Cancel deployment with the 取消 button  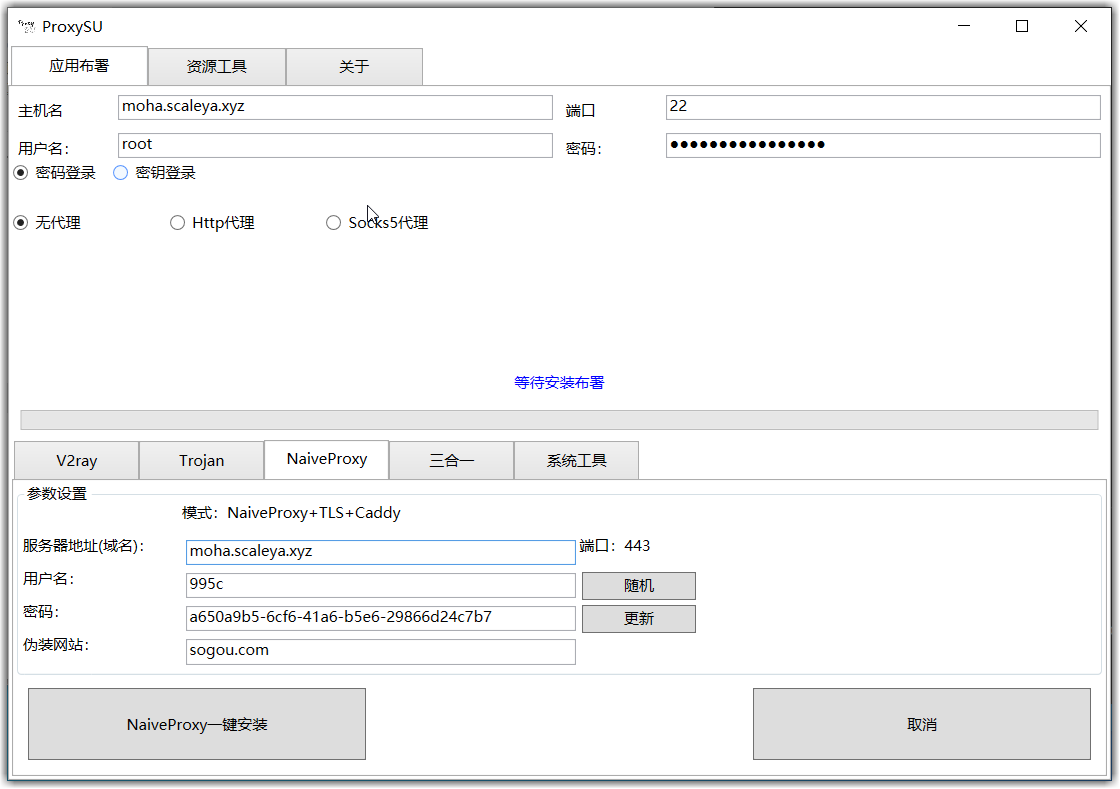pyautogui.click(x=921, y=723)
